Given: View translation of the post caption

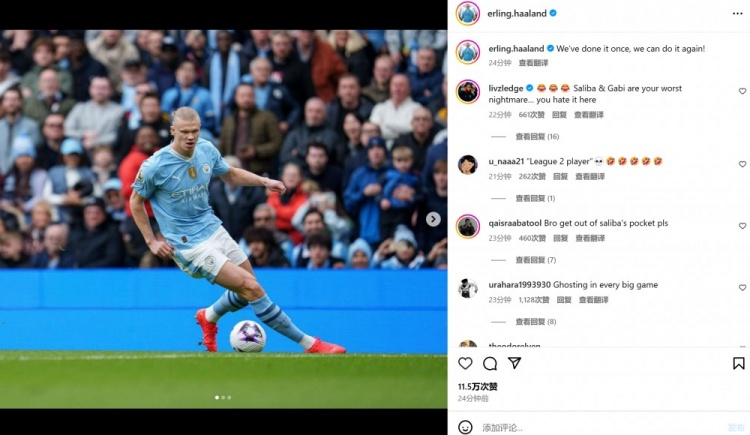Looking at the screenshot, I should (533, 63).
